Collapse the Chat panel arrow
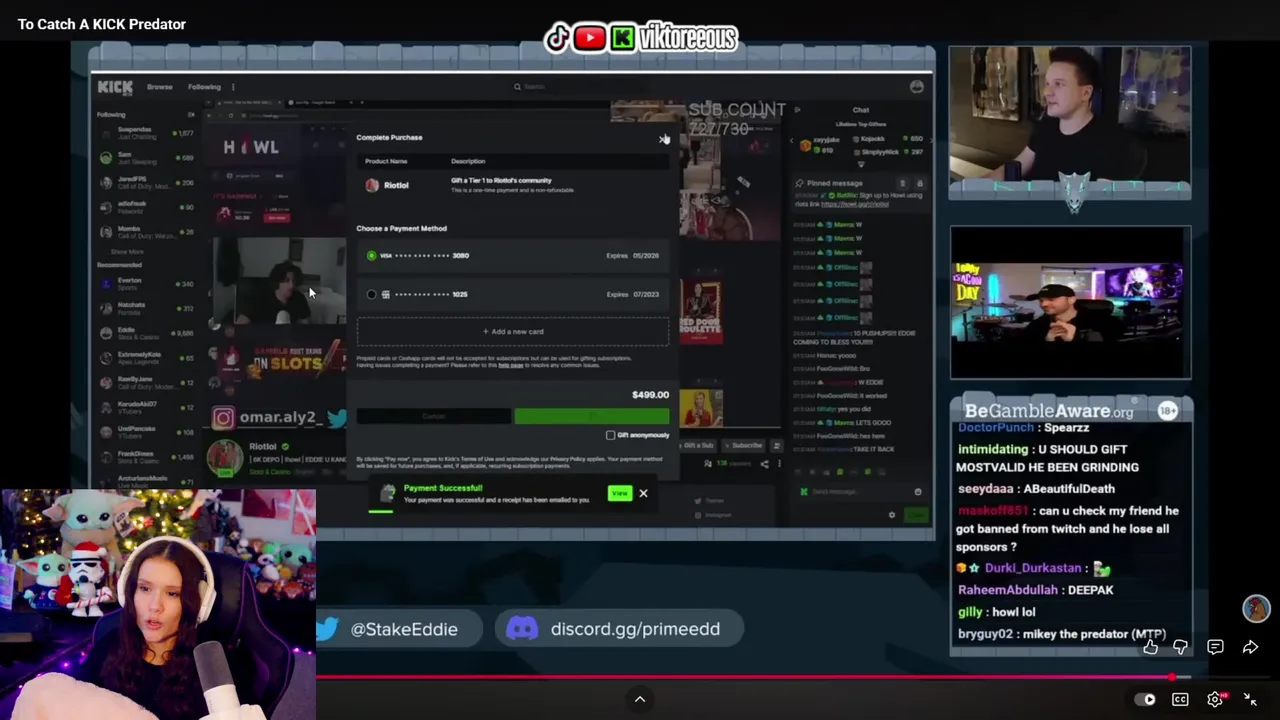1280x720 pixels. pyautogui.click(x=797, y=110)
